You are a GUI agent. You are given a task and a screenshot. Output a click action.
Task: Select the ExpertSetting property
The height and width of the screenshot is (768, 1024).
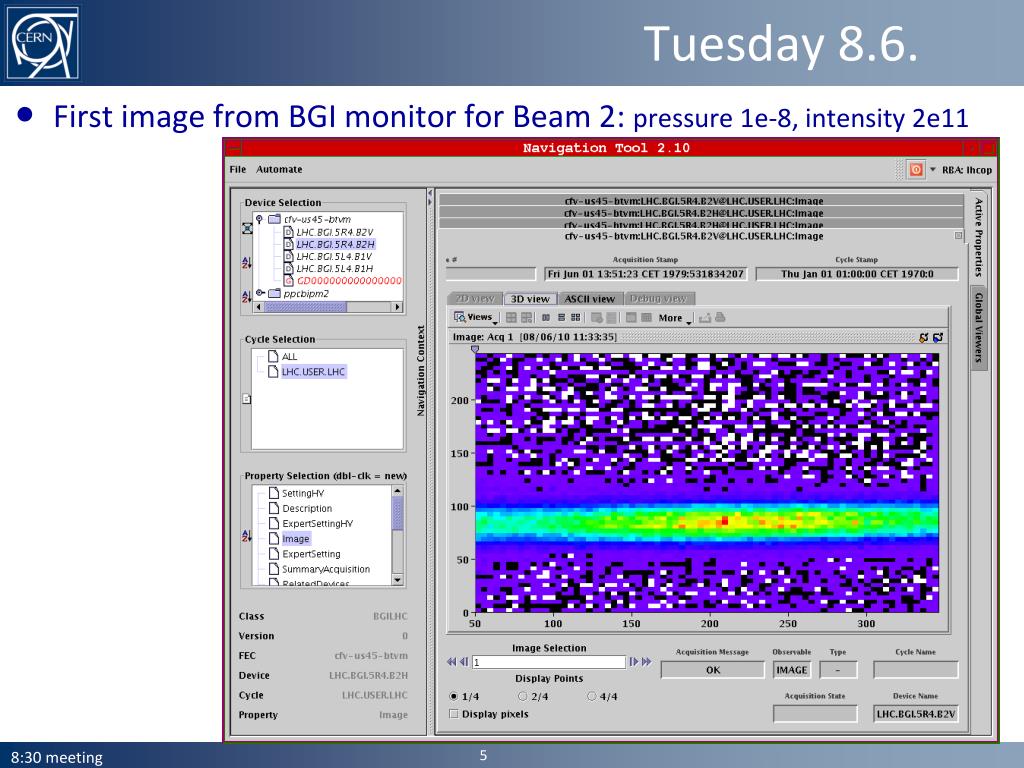[x=311, y=554]
